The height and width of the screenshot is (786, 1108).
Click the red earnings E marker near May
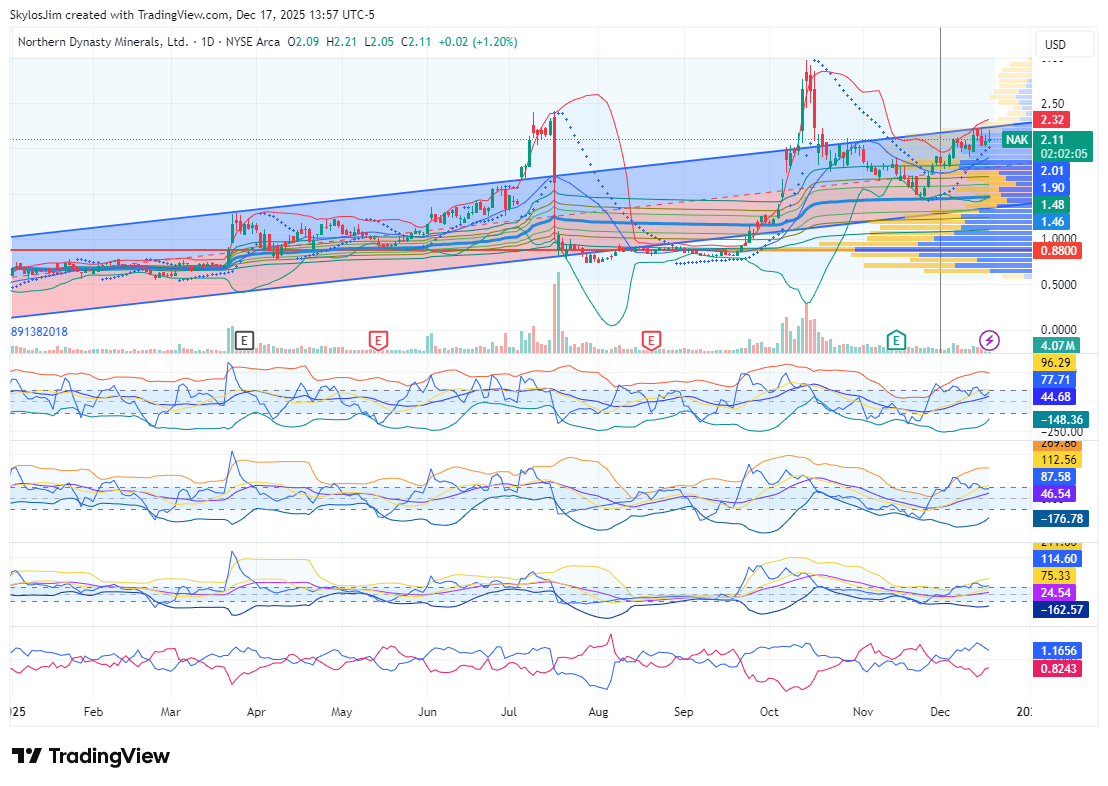(x=378, y=341)
